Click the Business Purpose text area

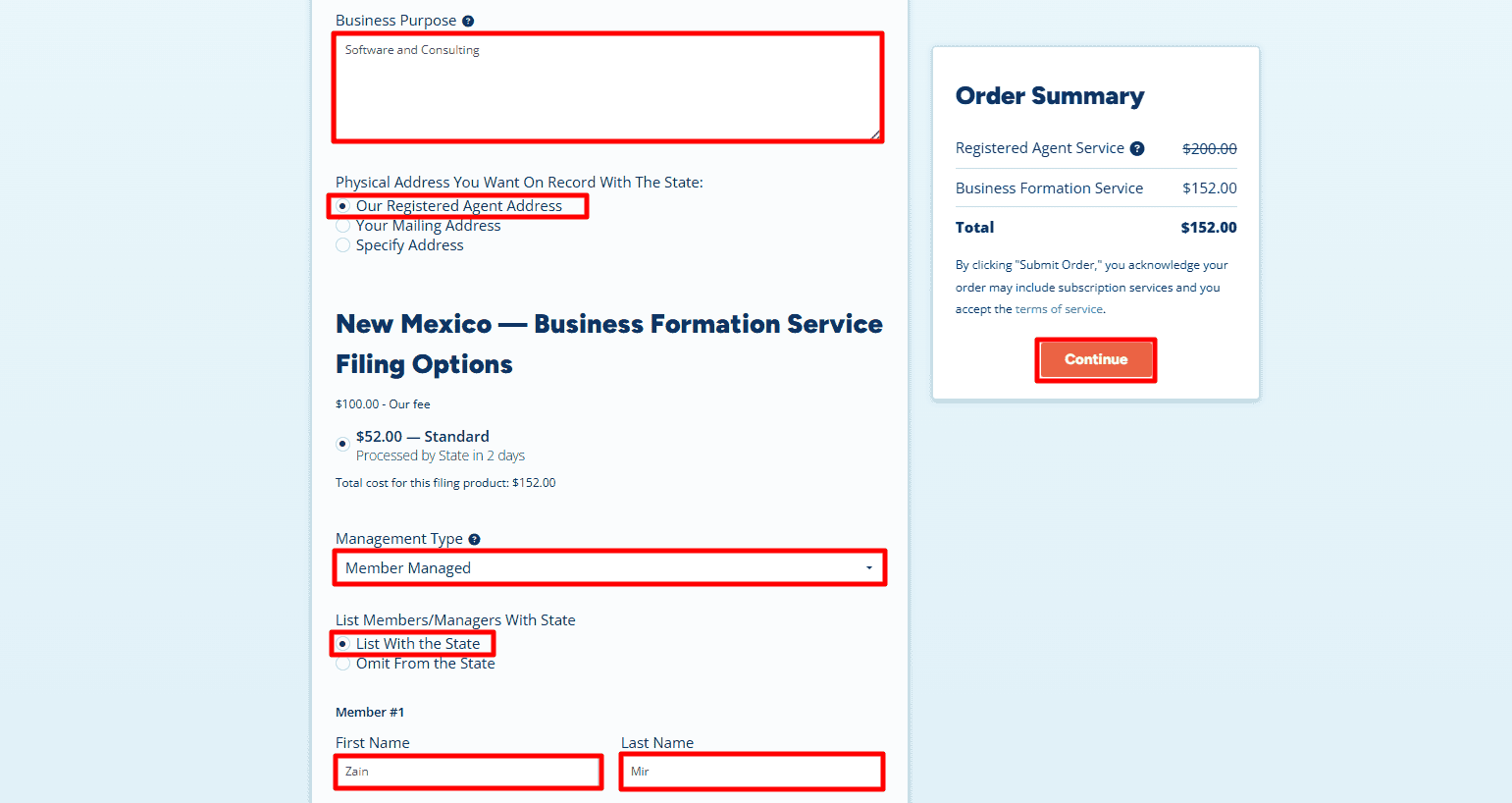(608, 86)
